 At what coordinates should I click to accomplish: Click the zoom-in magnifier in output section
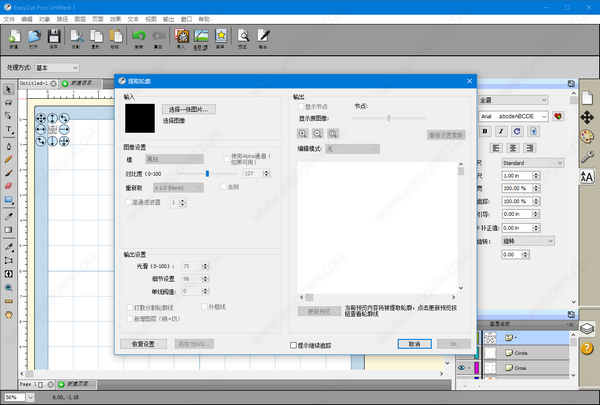[302, 132]
